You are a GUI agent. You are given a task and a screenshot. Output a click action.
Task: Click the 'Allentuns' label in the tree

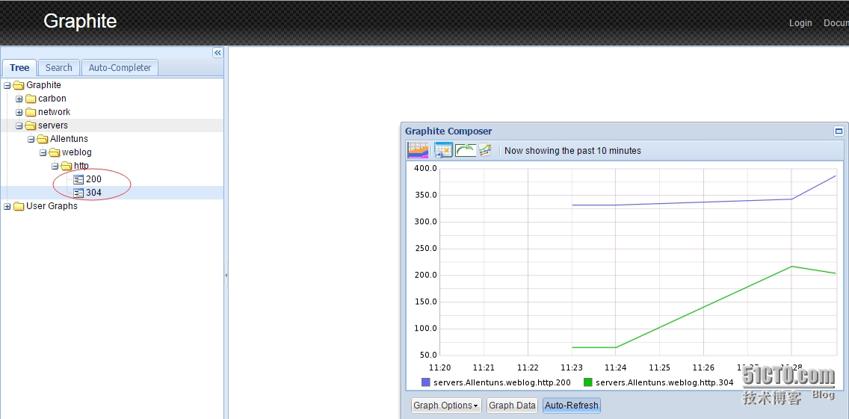click(69, 139)
